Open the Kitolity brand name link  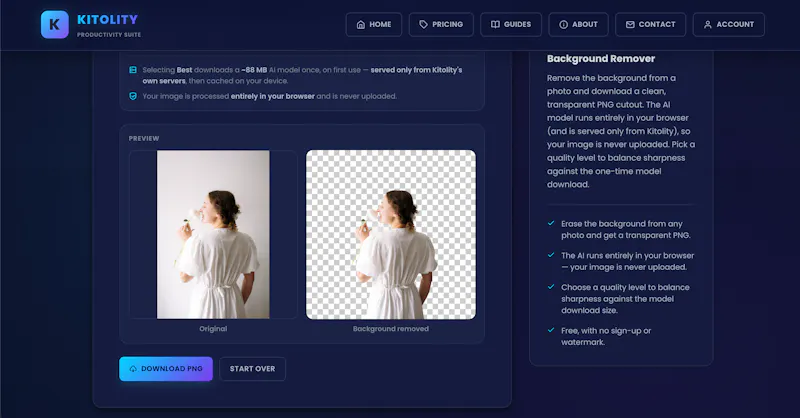108,20
